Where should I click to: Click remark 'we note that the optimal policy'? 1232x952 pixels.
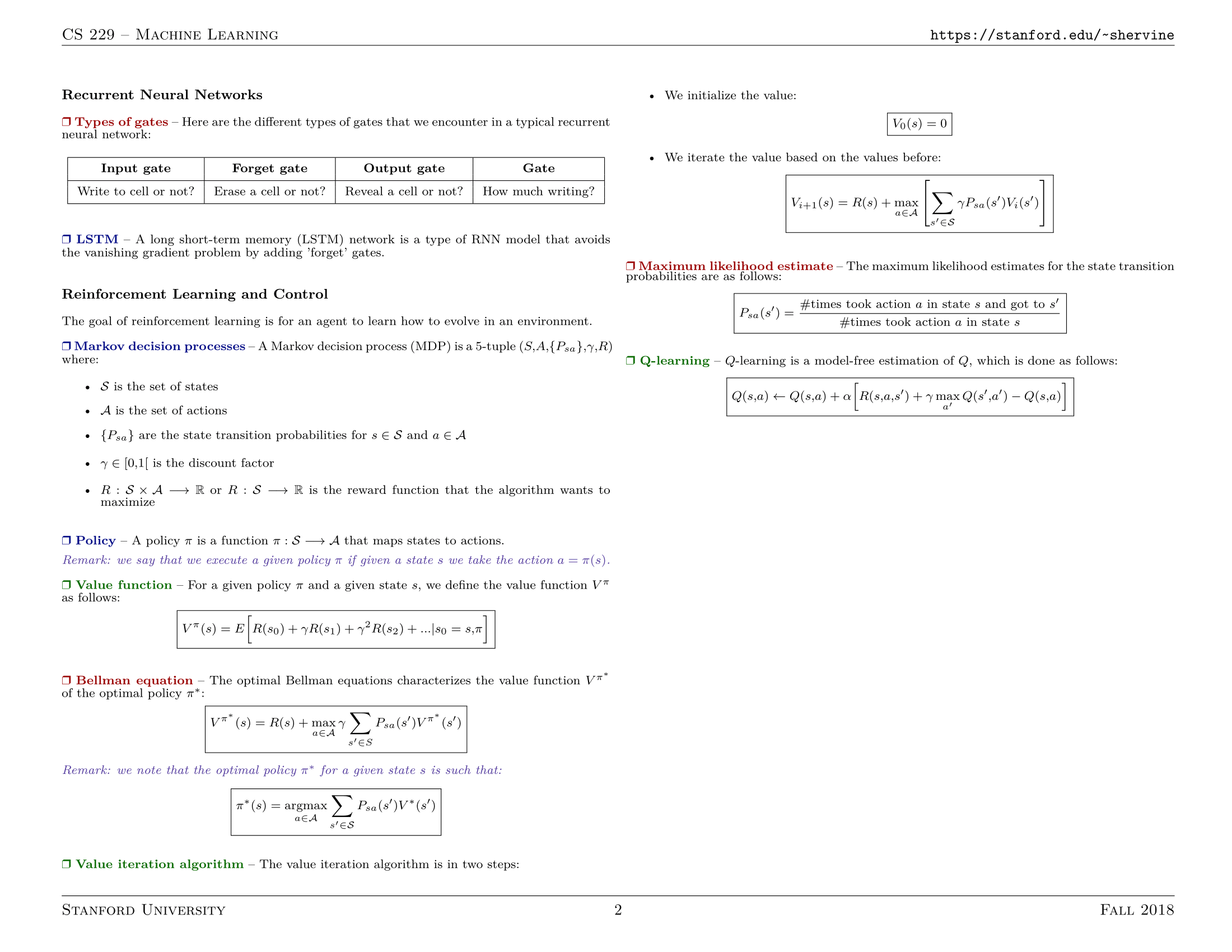point(282,771)
